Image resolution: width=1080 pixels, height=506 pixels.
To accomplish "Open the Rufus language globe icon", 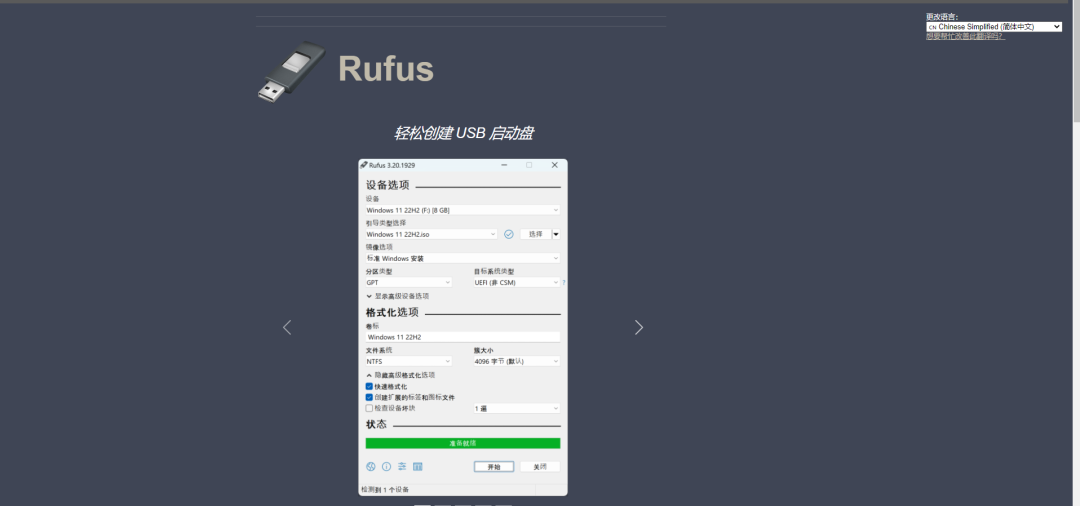I will click(x=371, y=467).
